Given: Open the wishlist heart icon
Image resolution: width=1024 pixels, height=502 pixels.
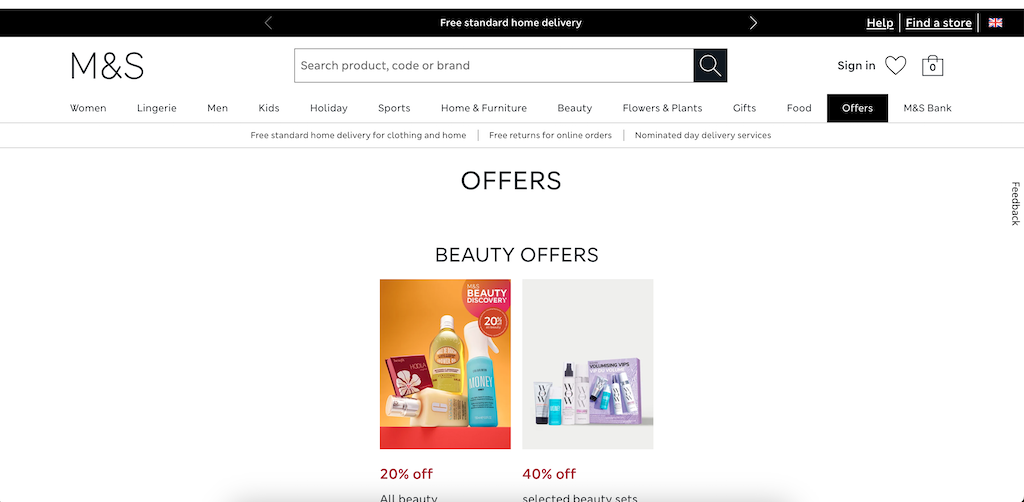Looking at the screenshot, I should (x=895, y=65).
